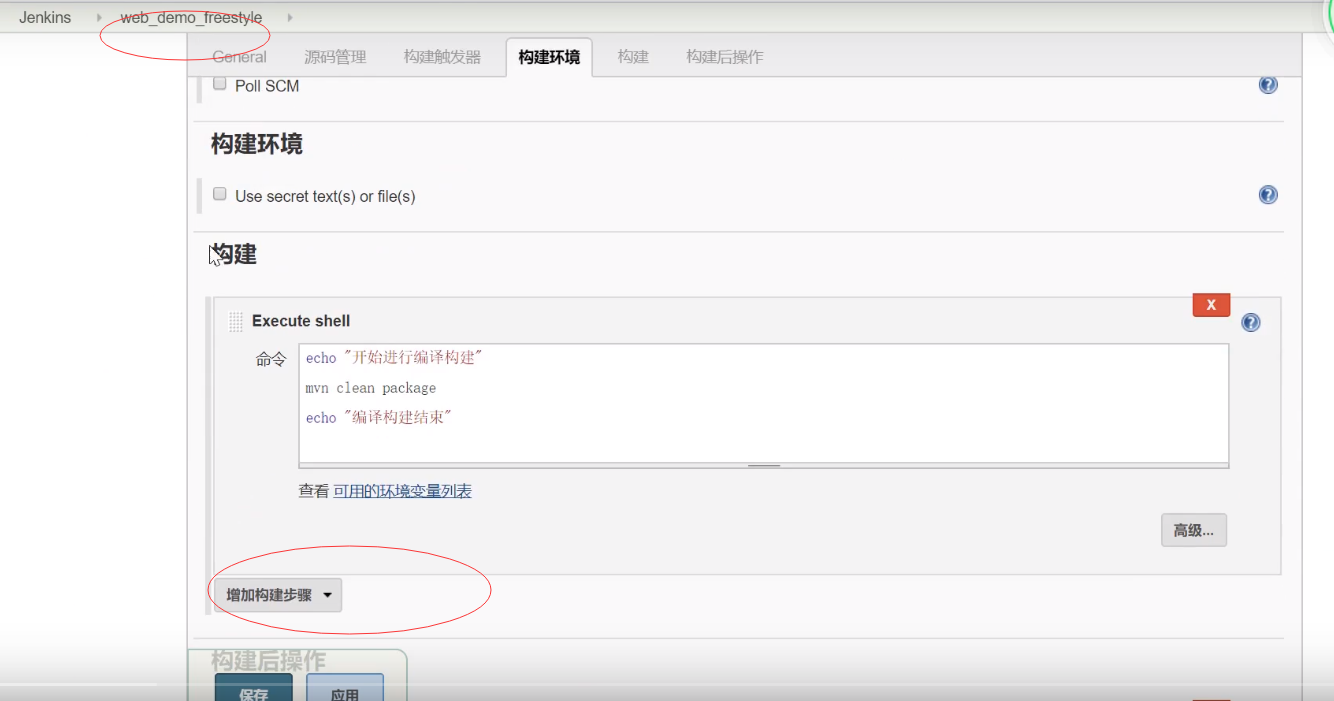This screenshot has width=1334, height=701.
Task: Click the 保存 button
Action: 254,688
